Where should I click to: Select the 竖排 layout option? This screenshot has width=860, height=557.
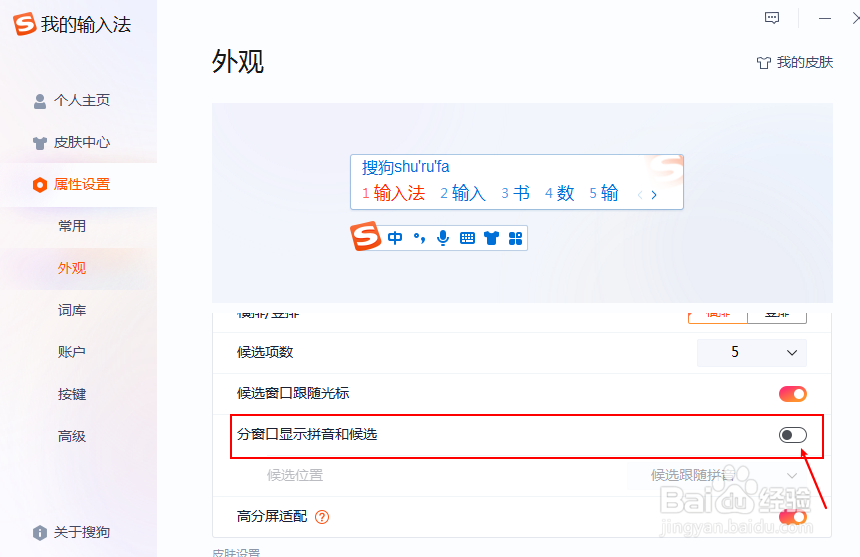[x=777, y=316]
